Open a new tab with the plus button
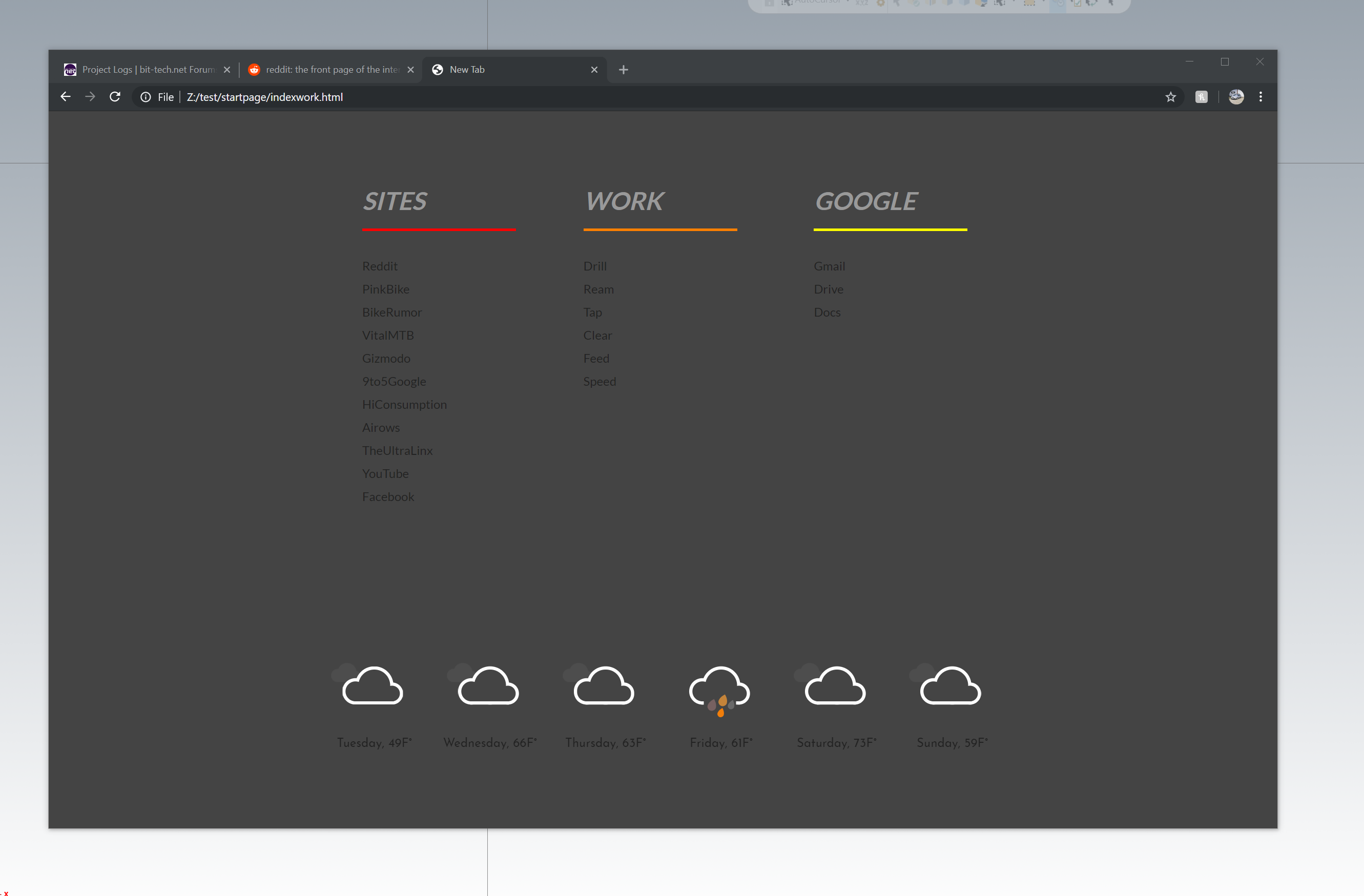The width and height of the screenshot is (1364, 896). [624, 69]
